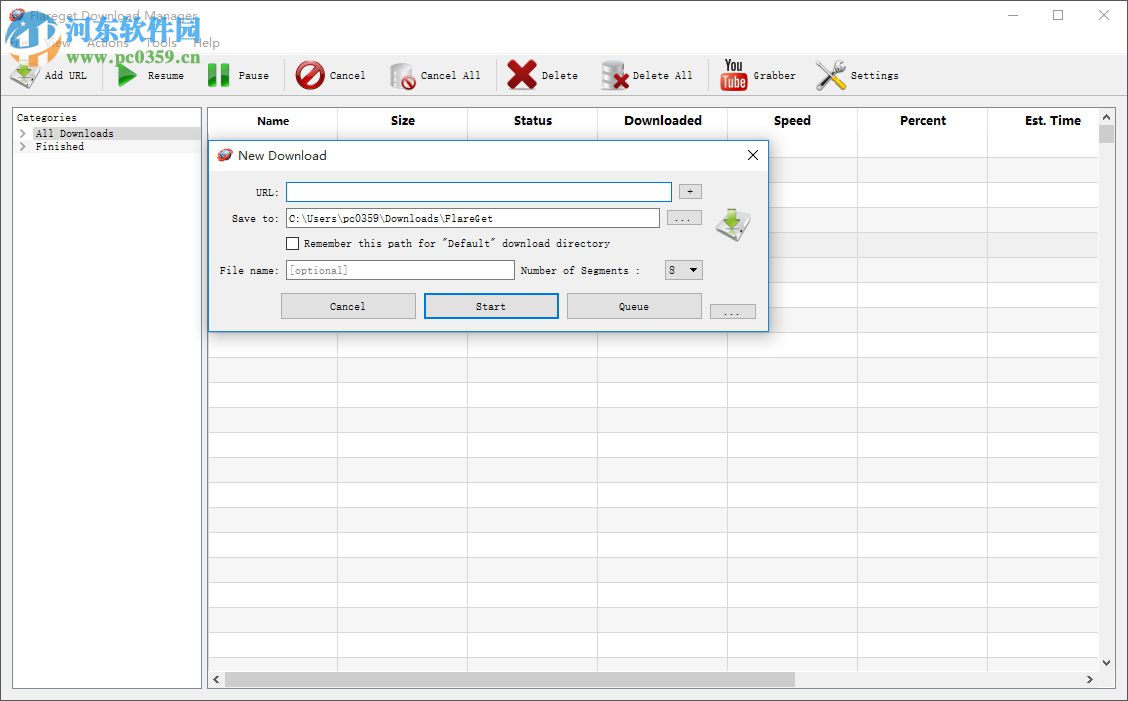Image resolution: width=1128 pixels, height=701 pixels.
Task: Click the Settings toolbar label
Action: tap(875, 76)
